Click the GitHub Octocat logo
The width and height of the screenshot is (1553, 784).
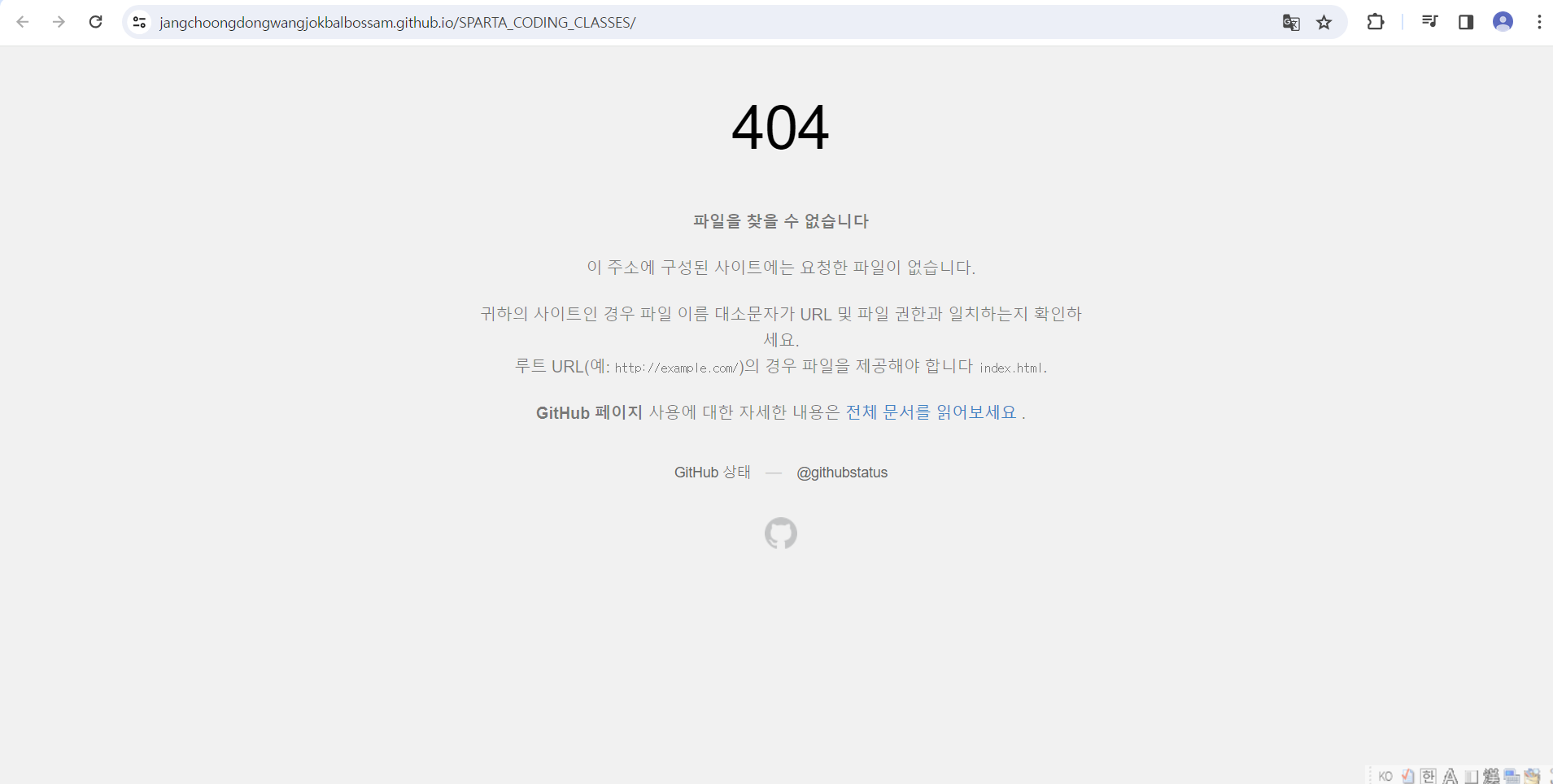[781, 534]
